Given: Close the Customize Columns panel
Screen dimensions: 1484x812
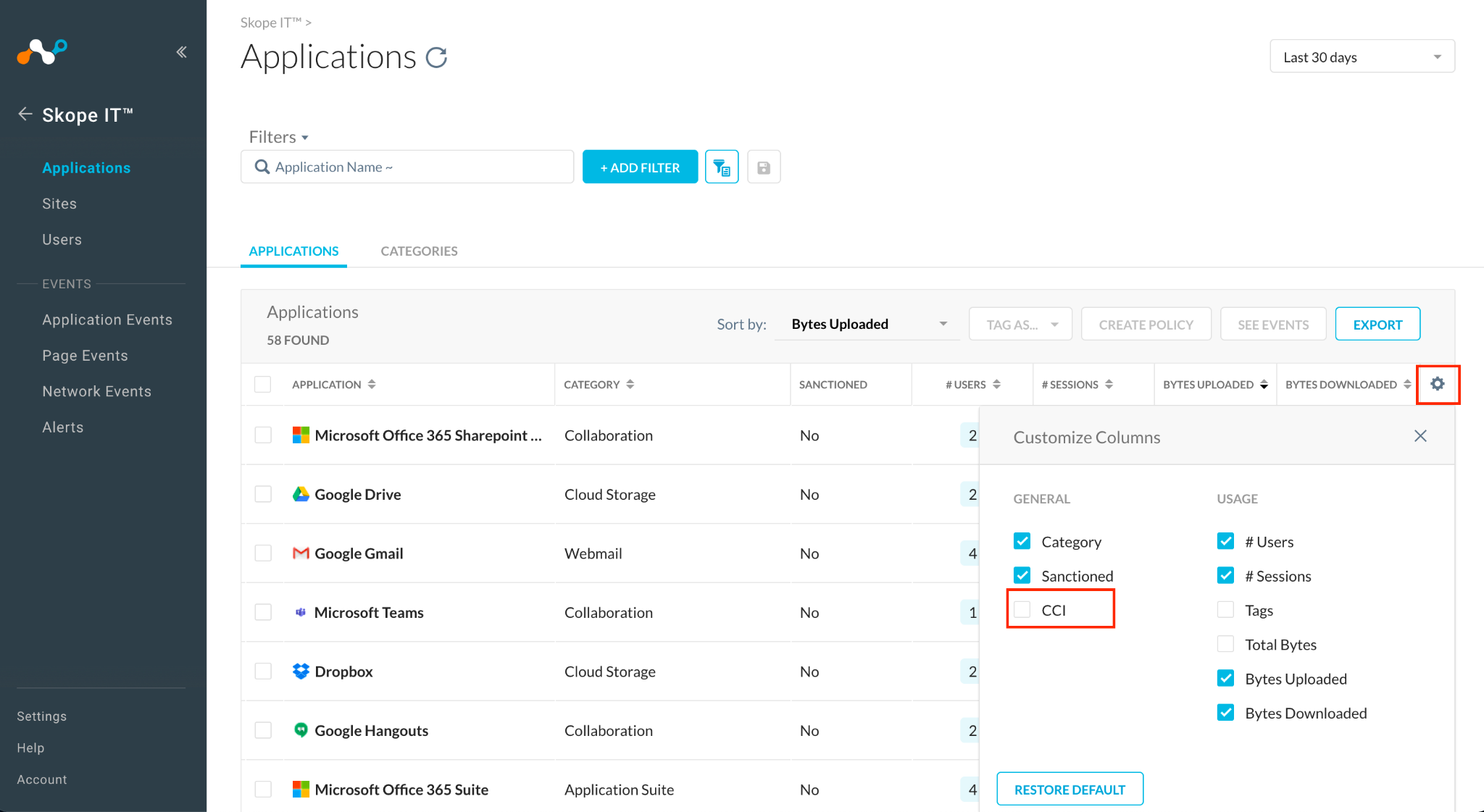Looking at the screenshot, I should click(x=1420, y=436).
